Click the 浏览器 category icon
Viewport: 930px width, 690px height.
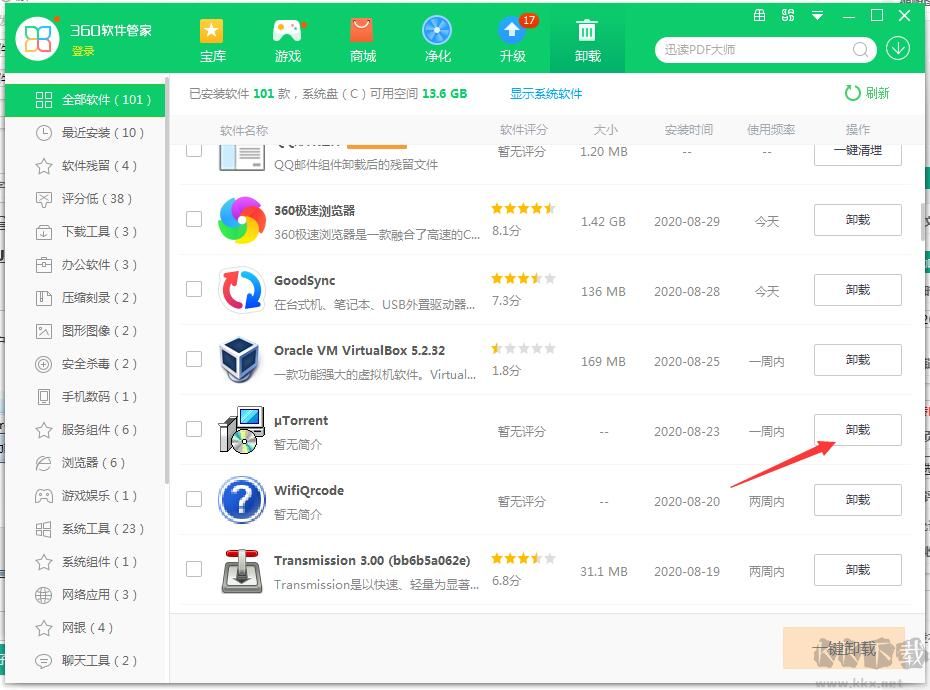point(43,463)
